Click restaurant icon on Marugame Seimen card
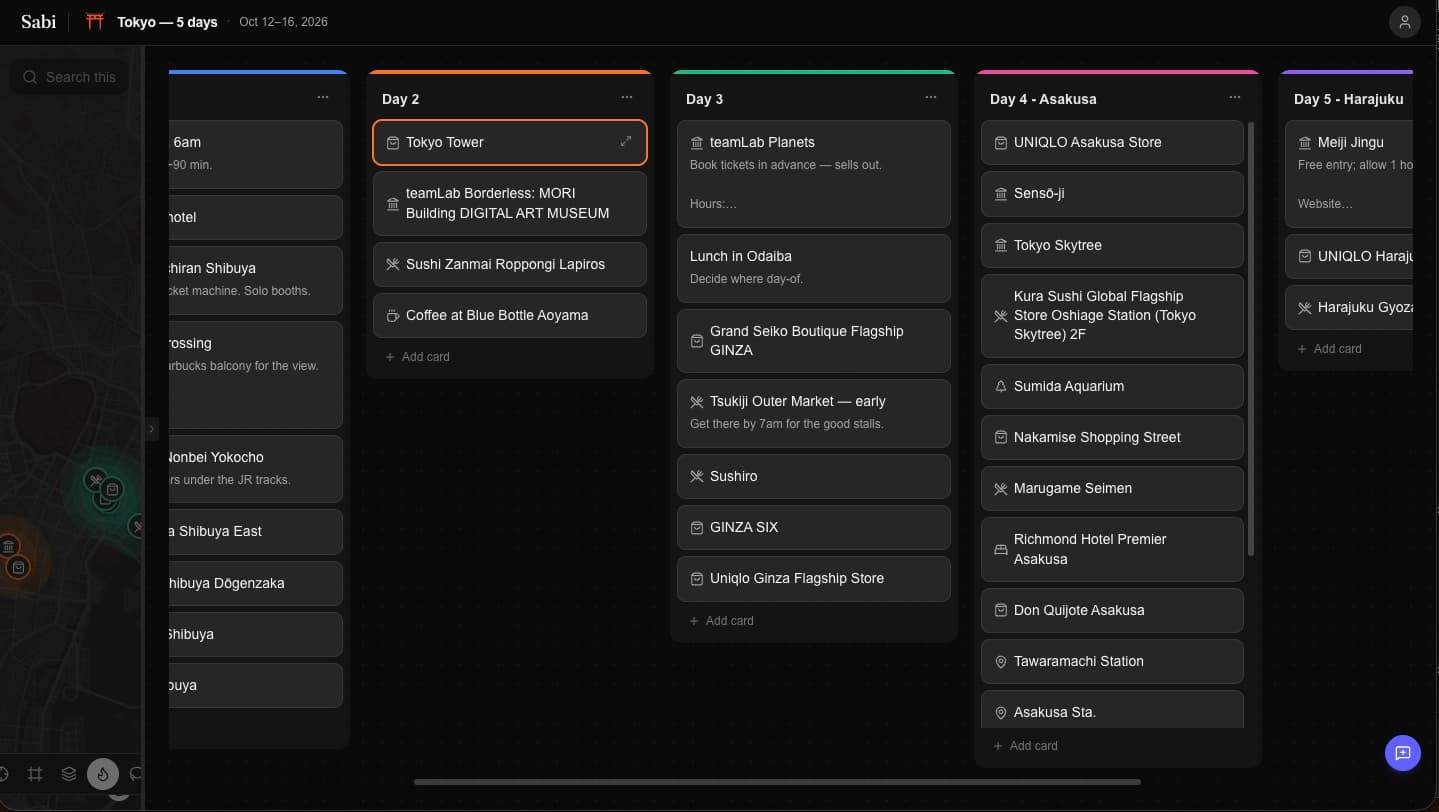This screenshot has width=1439, height=812. [1001, 489]
